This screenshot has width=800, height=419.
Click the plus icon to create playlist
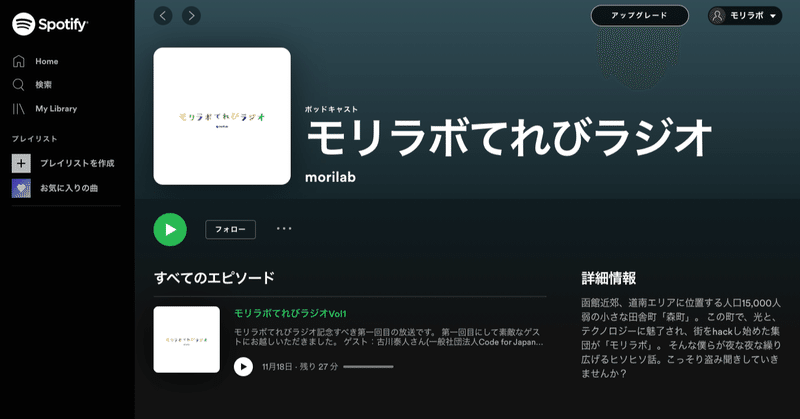click(x=21, y=163)
